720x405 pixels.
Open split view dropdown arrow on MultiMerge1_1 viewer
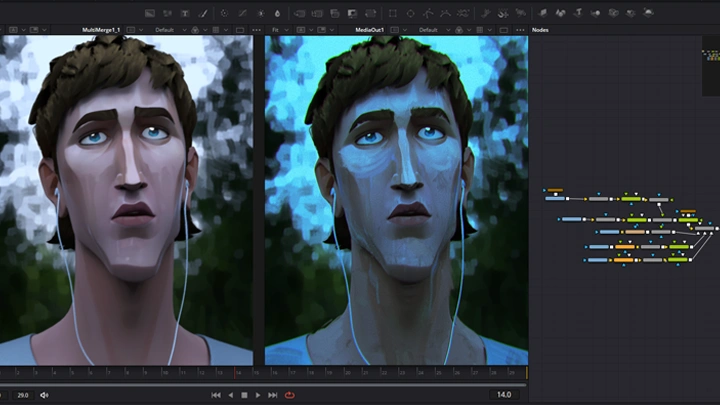tap(44, 30)
